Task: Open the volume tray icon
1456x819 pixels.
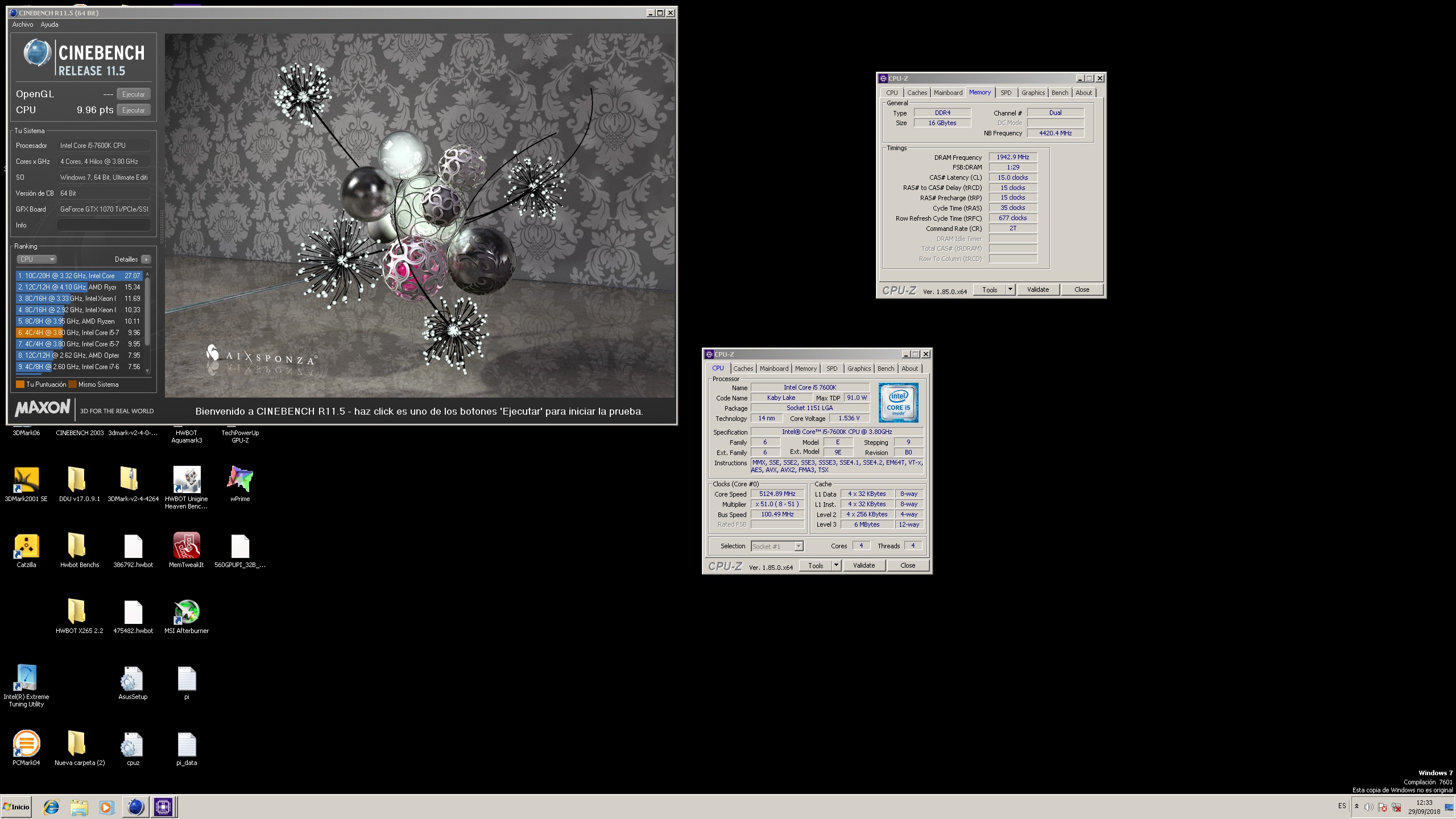Action: click(1369, 806)
